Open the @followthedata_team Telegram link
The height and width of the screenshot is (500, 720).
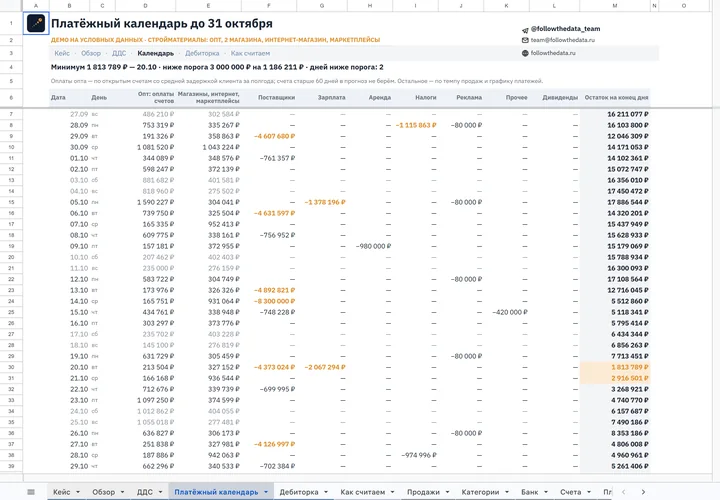(565, 29)
